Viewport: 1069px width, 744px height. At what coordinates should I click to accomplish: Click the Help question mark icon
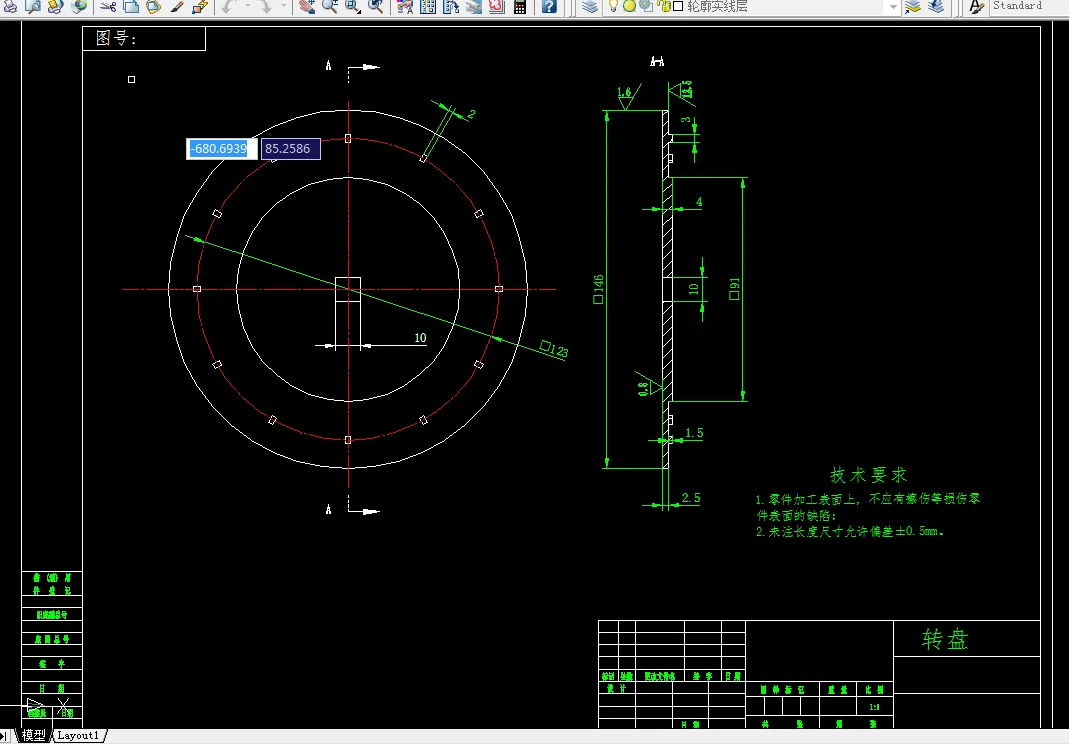click(549, 6)
